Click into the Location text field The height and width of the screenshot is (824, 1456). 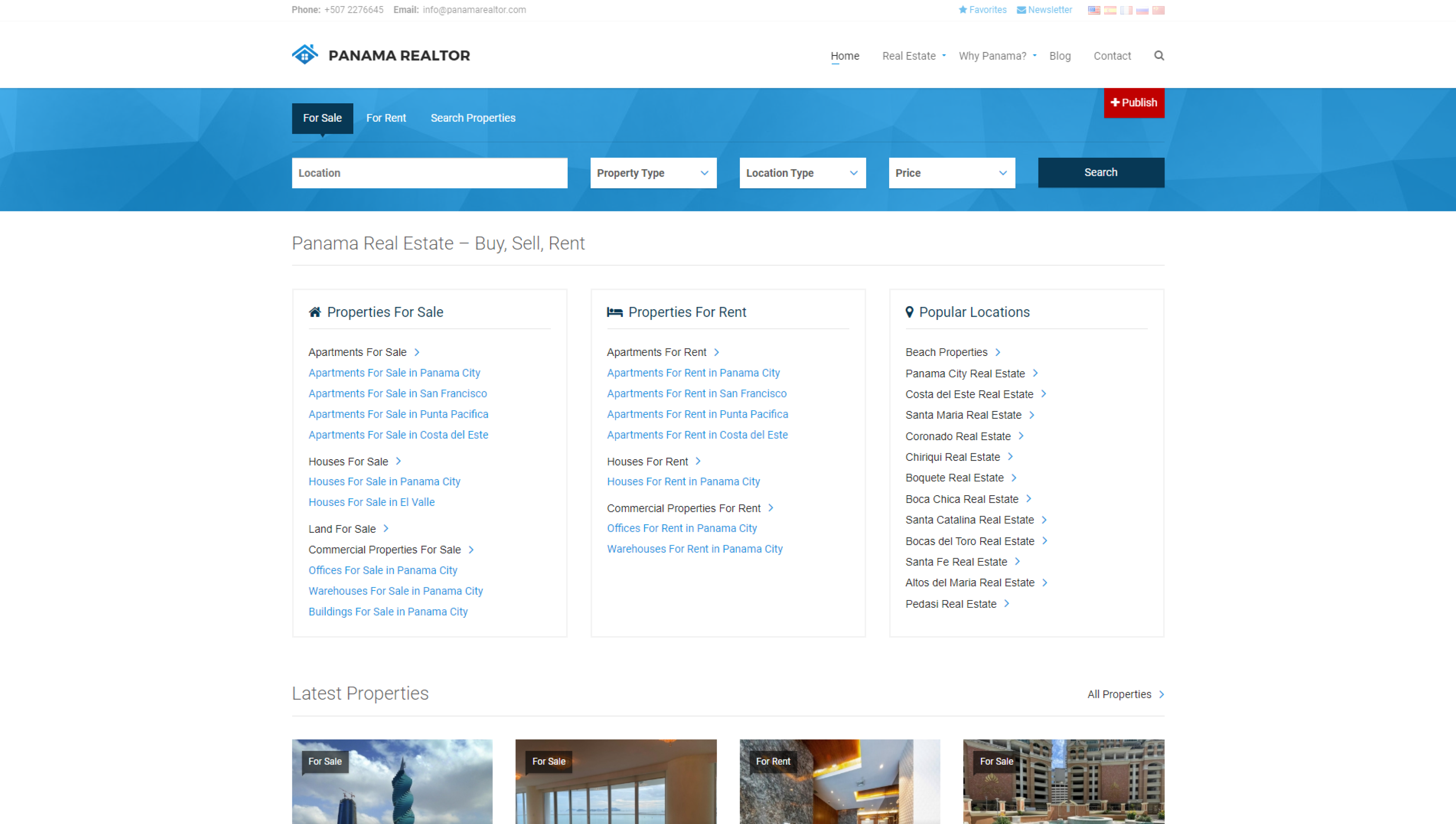[429, 172]
